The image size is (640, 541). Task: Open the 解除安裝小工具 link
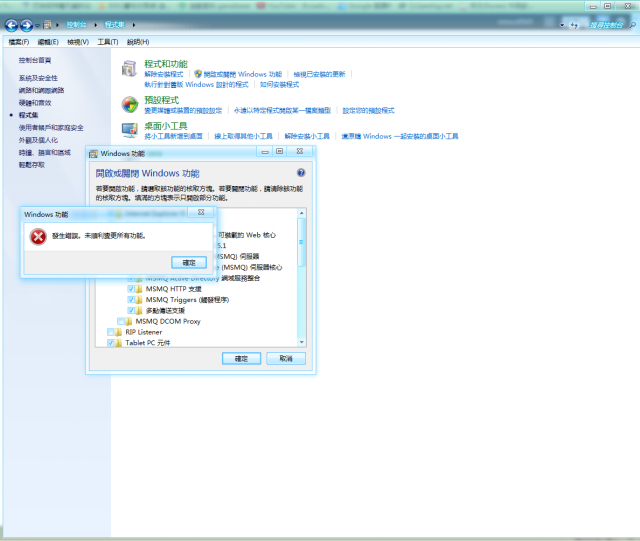[307, 136]
